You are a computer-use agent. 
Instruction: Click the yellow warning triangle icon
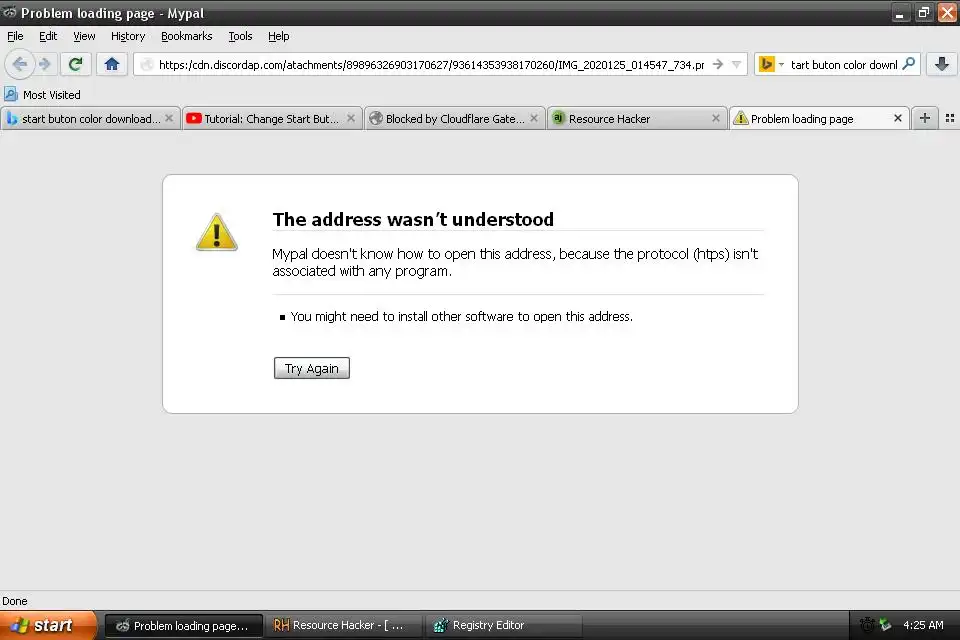[x=217, y=232]
